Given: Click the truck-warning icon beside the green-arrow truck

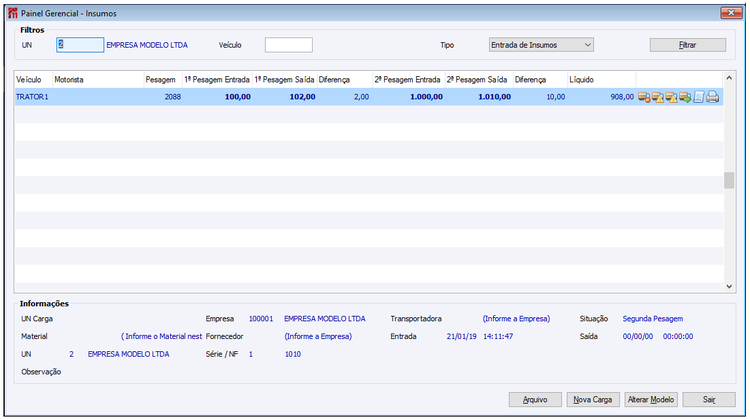Looking at the screenshot, I should click(672, 97).
